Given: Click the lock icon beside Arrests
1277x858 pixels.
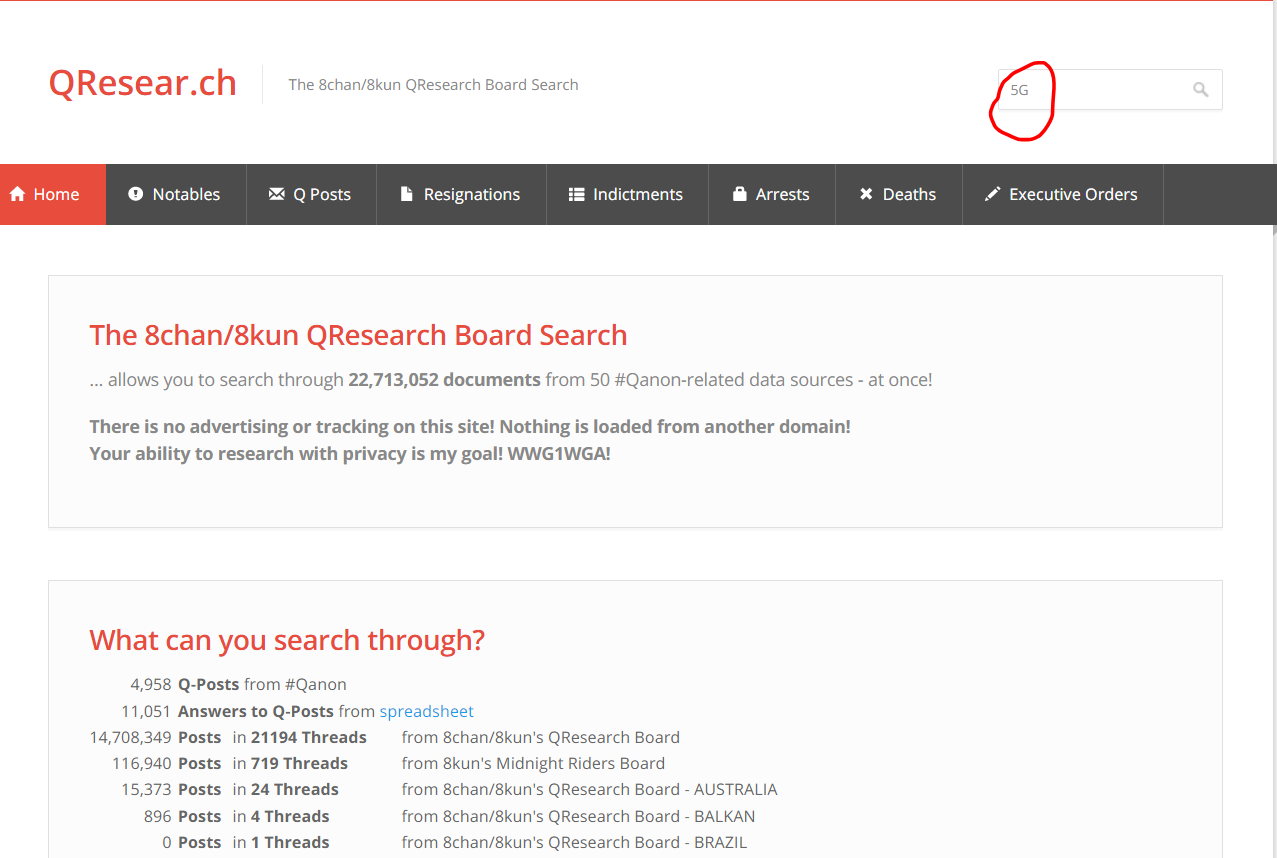Looking at the screenshot, I should click(x=740, y=194).
